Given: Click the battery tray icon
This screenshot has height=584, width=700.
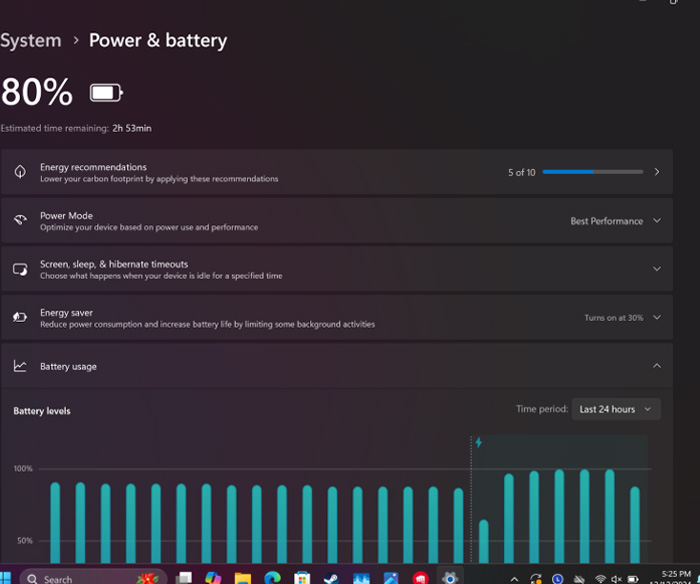Looking at the screenshot, I should click(633, 579).
